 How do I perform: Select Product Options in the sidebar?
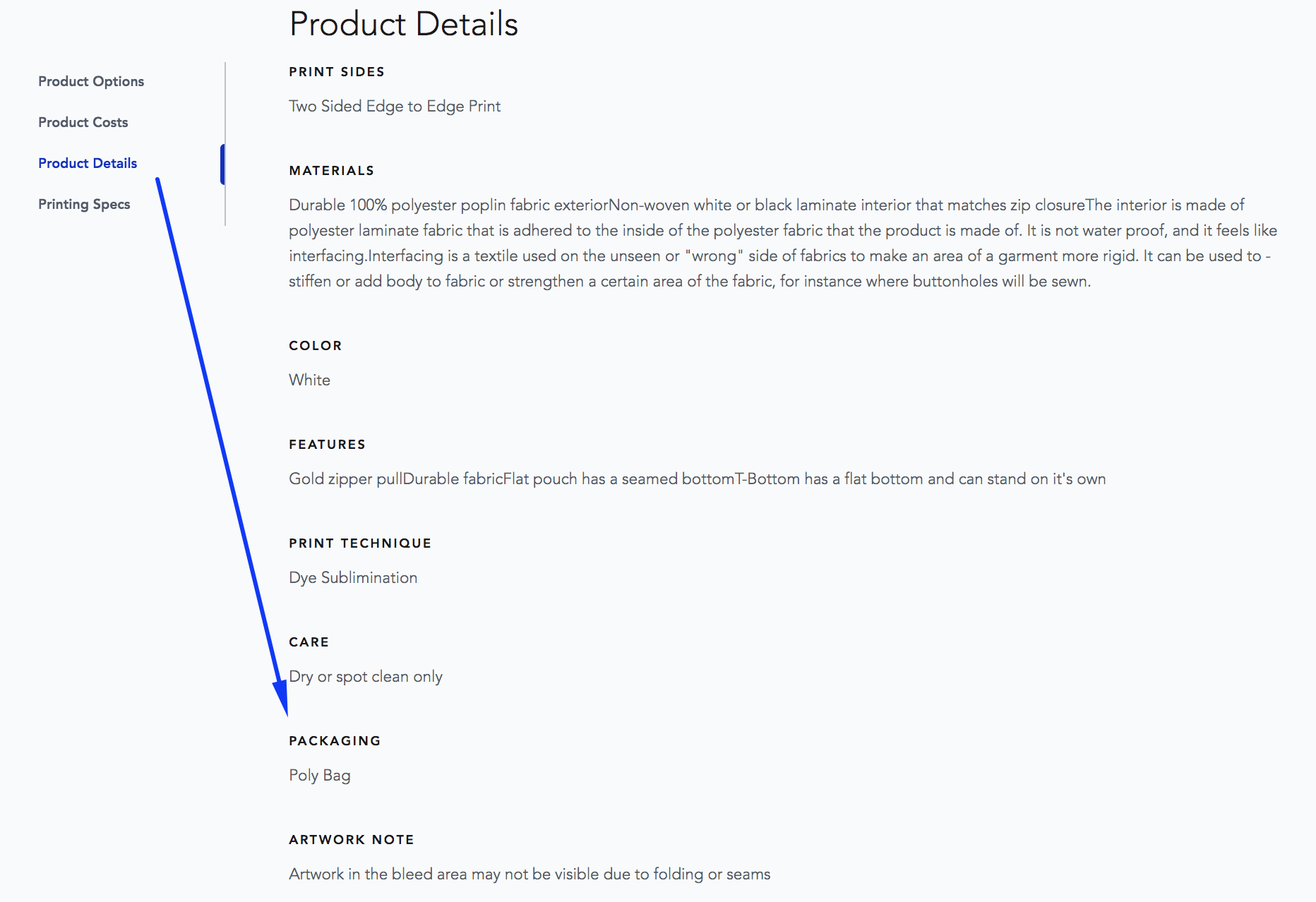point(90,81)
